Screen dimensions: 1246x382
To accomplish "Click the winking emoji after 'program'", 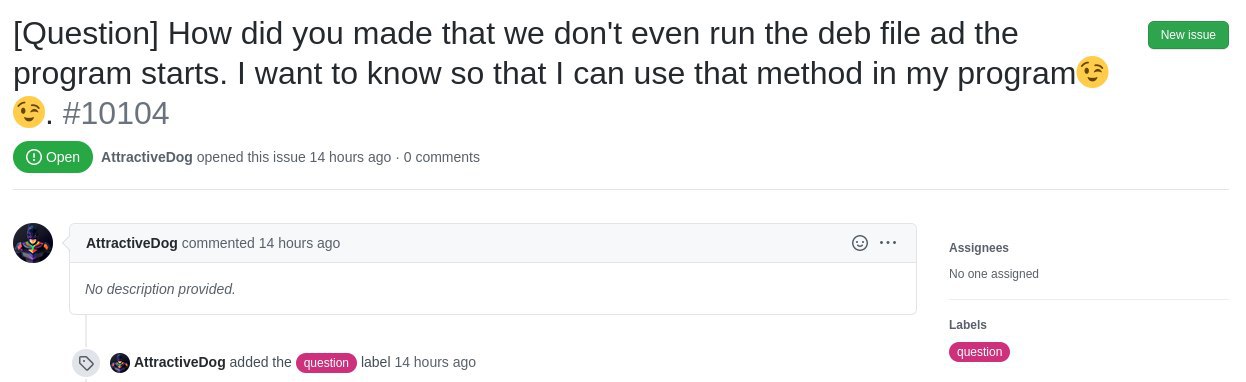I will pos(1093,73).
